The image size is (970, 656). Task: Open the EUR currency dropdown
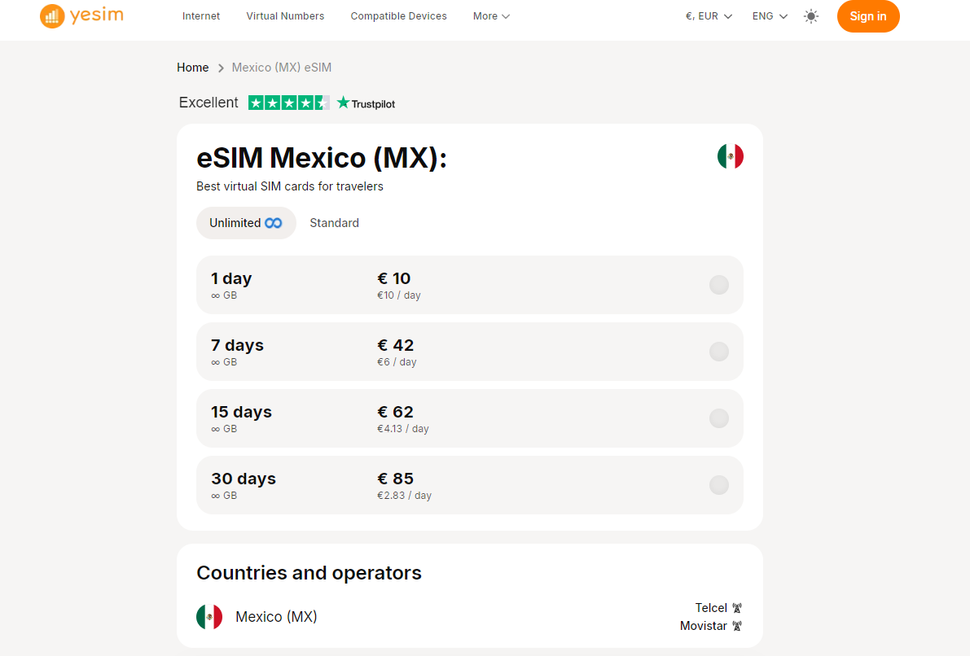(708, 16)
